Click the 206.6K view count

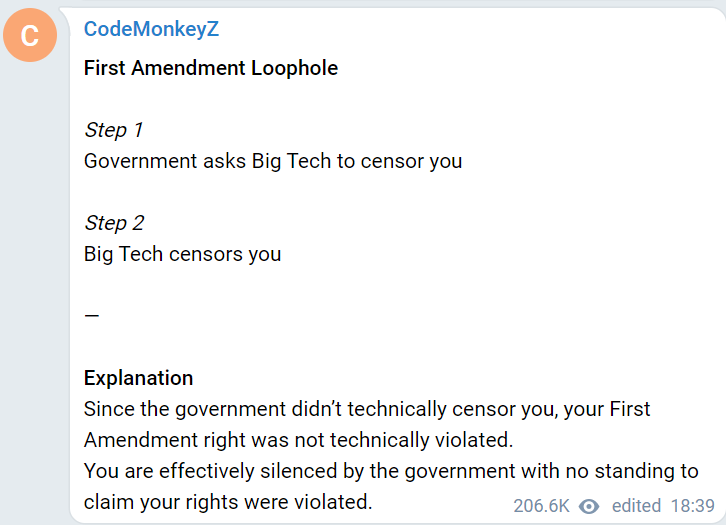click(541, 506)
